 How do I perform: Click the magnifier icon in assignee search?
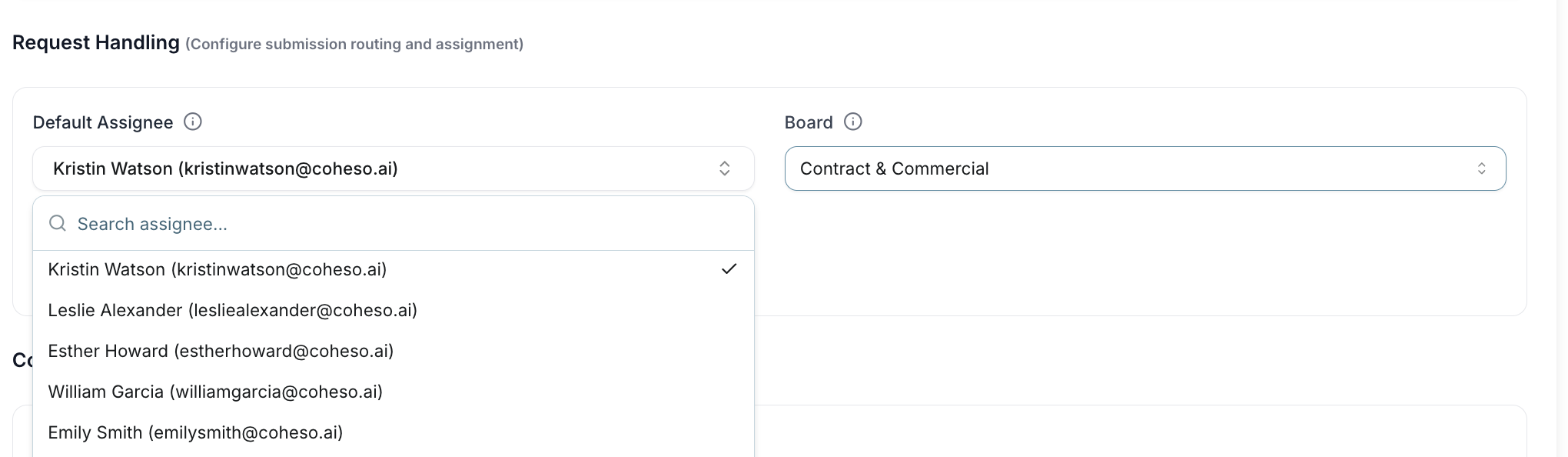(x=58, y=223)
